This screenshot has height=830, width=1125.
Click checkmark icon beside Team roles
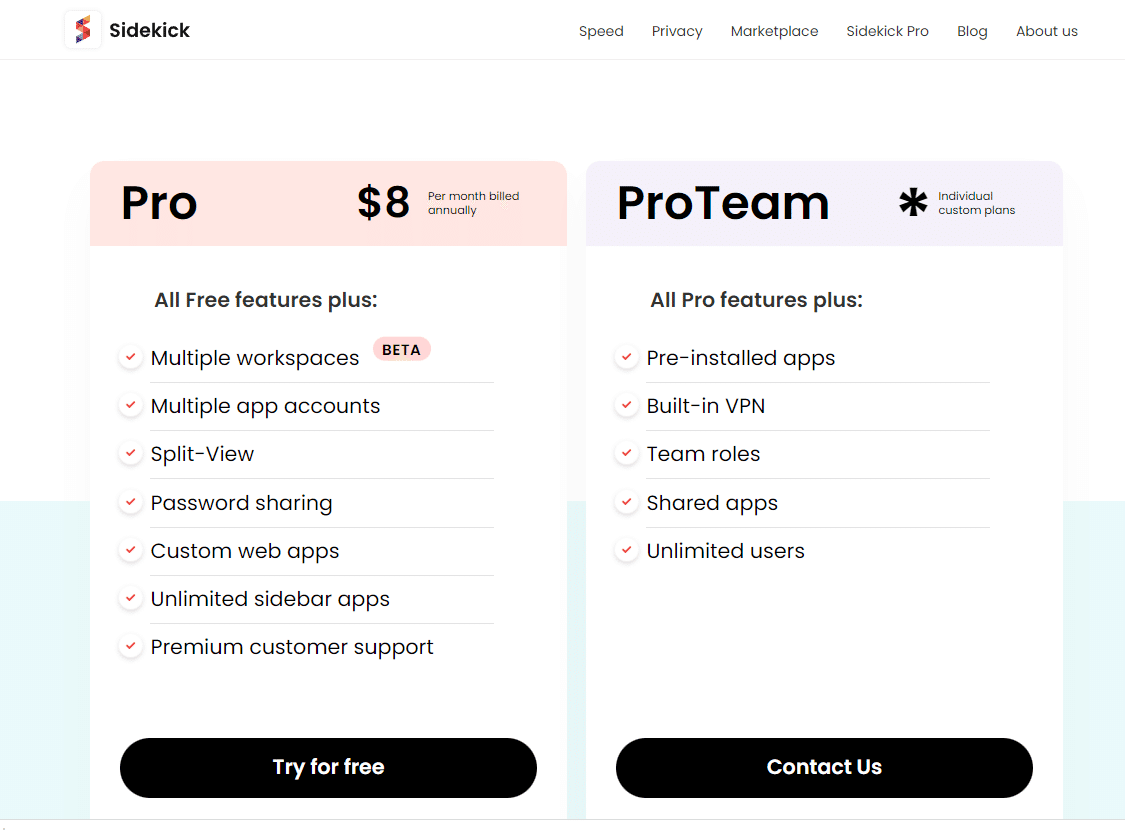tap(626, 453)
